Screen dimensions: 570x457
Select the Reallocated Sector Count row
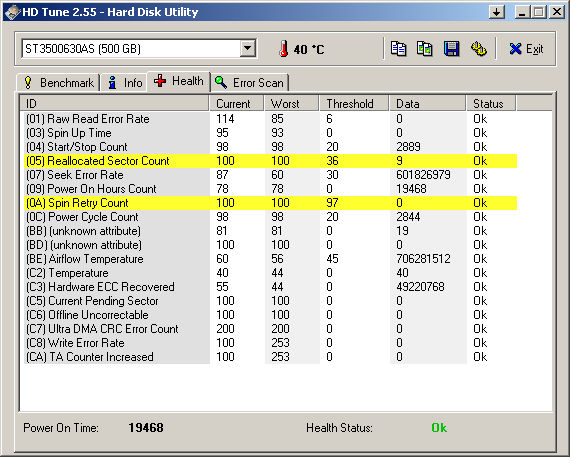(270, 161)
